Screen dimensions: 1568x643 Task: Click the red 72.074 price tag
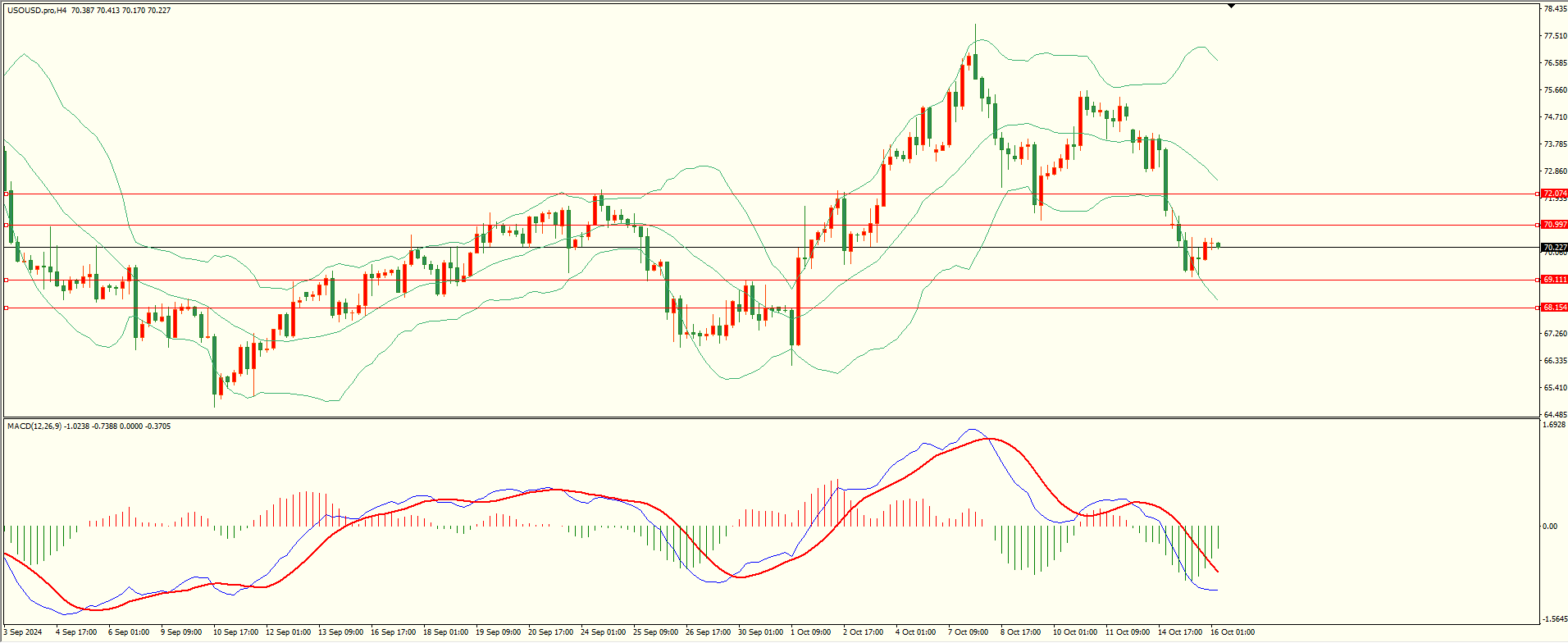pyautogui.click(x=1554, y=194)
